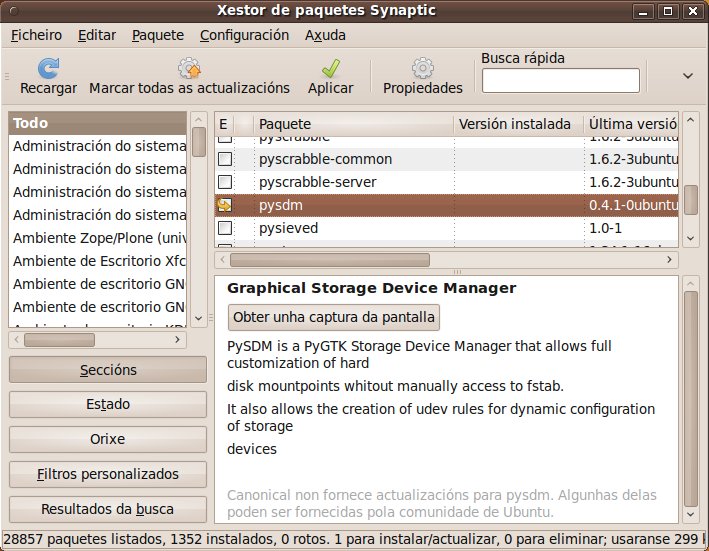
Task: Click description pane vertical scrollbar thumb
Action: click(690, 399)
